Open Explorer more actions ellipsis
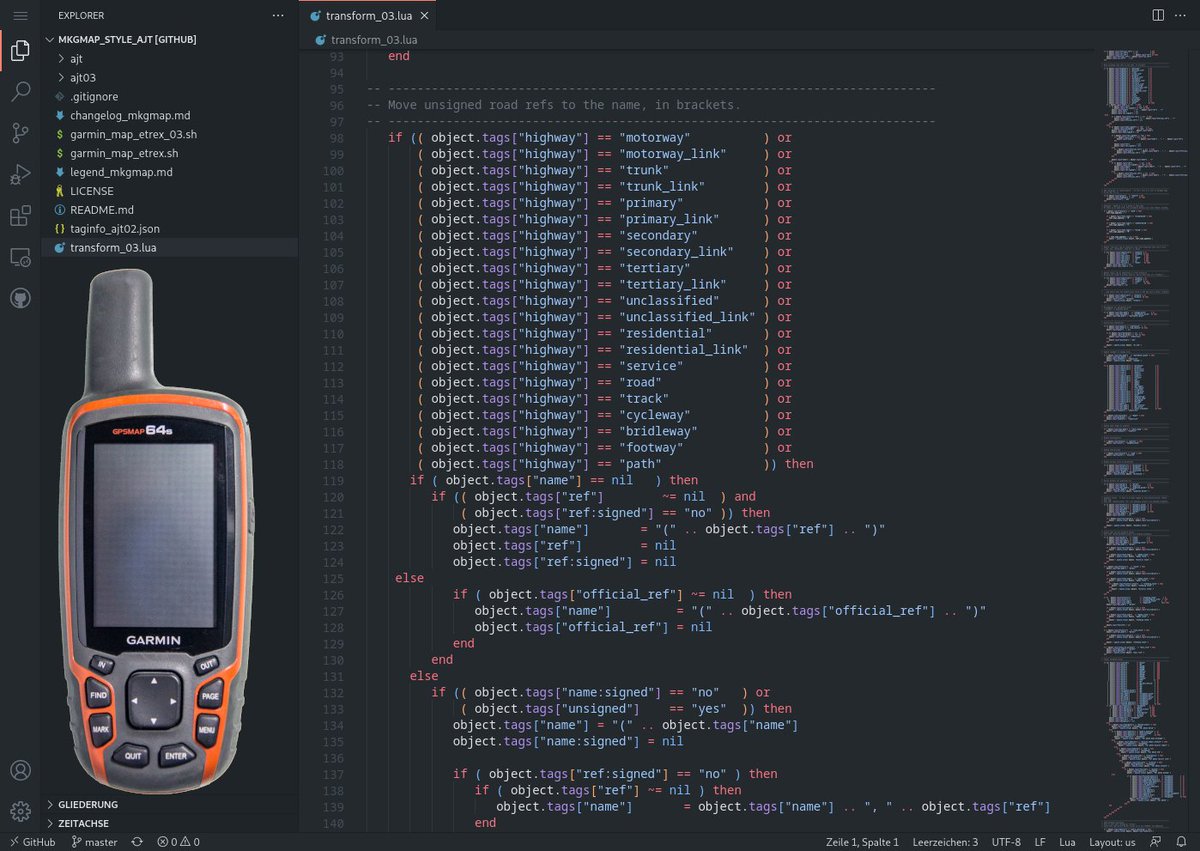 278,16
